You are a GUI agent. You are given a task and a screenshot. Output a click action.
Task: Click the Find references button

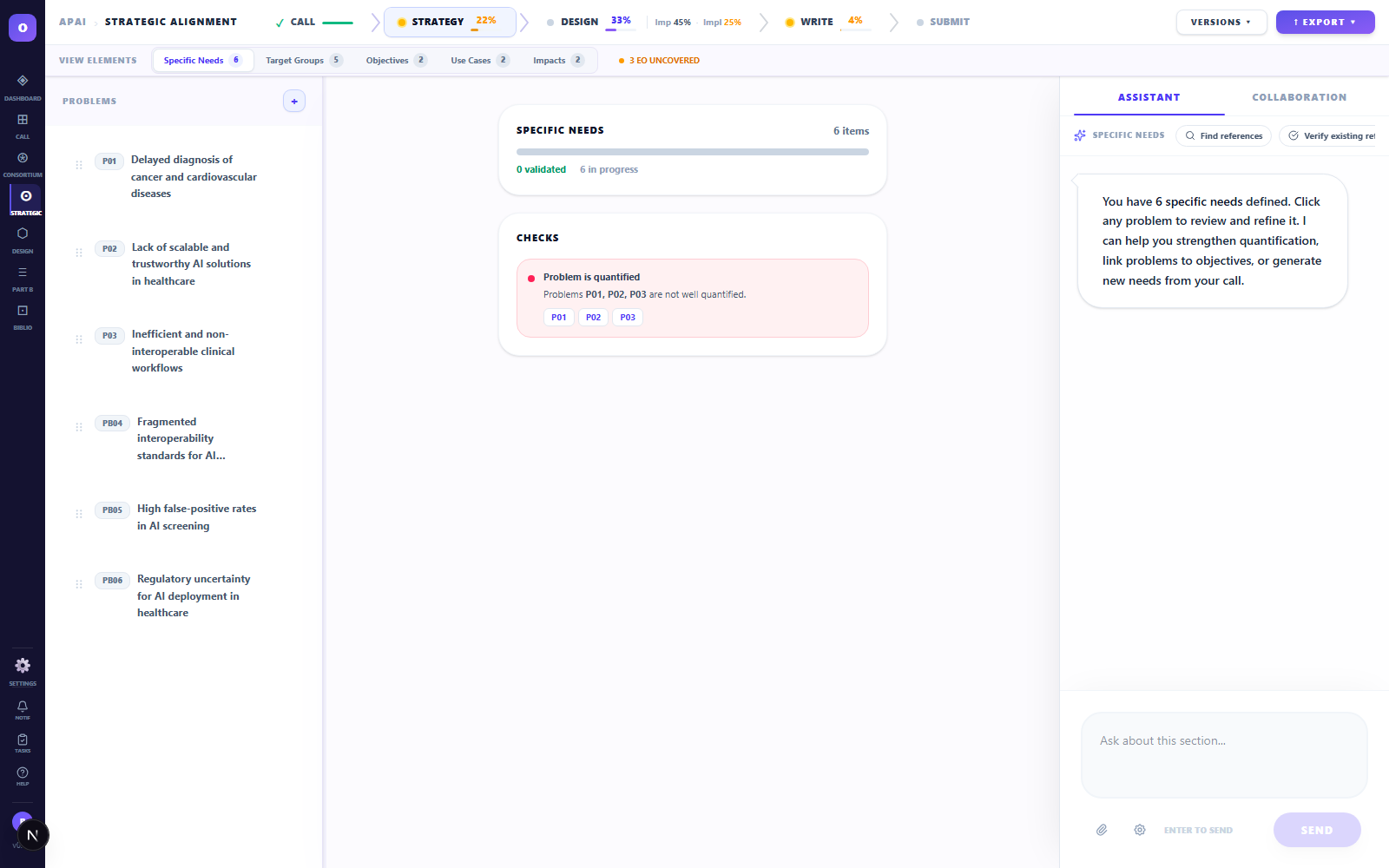1223,136
